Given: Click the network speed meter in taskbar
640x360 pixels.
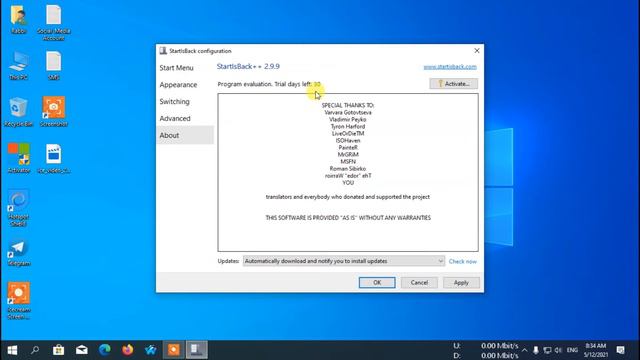Looking at the screenshot, I should click(486, 351).
